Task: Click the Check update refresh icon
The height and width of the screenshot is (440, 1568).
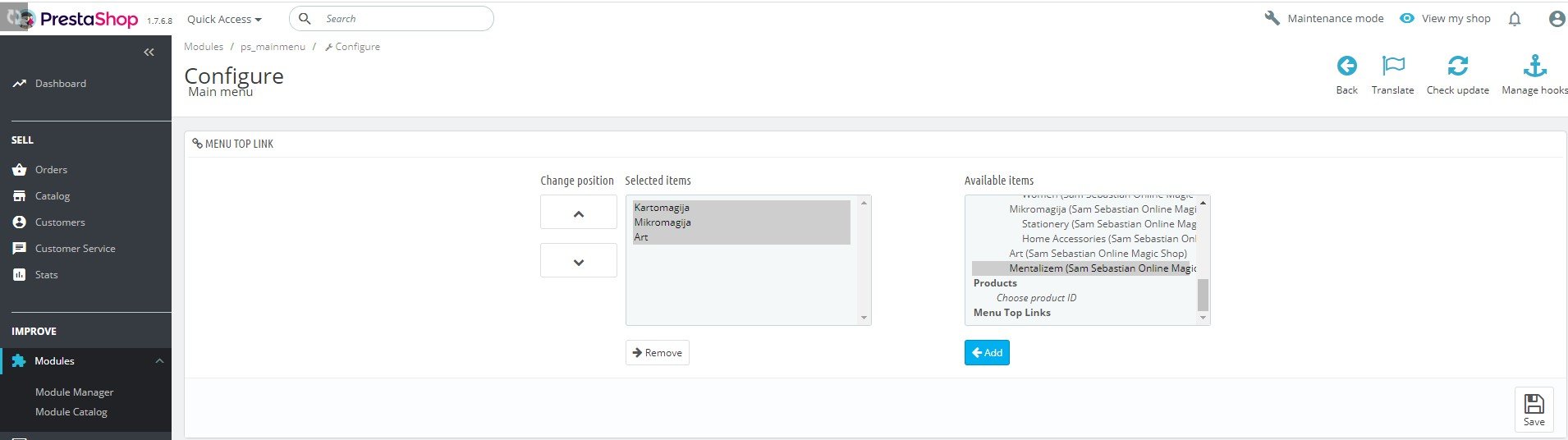Action: pyautogui.click(x=1457, y=66)
